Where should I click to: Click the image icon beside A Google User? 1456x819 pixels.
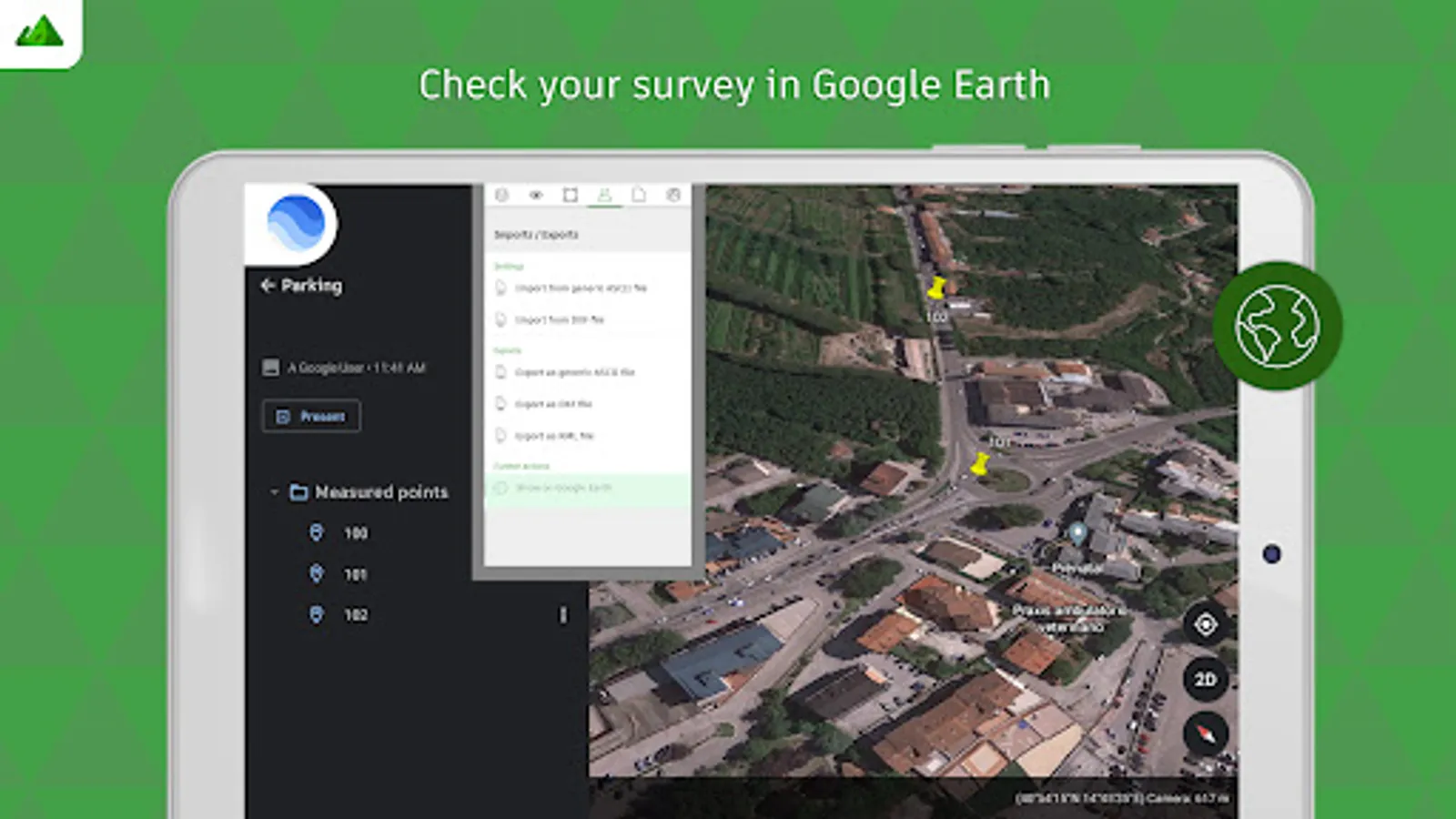[x=270, y=367]
